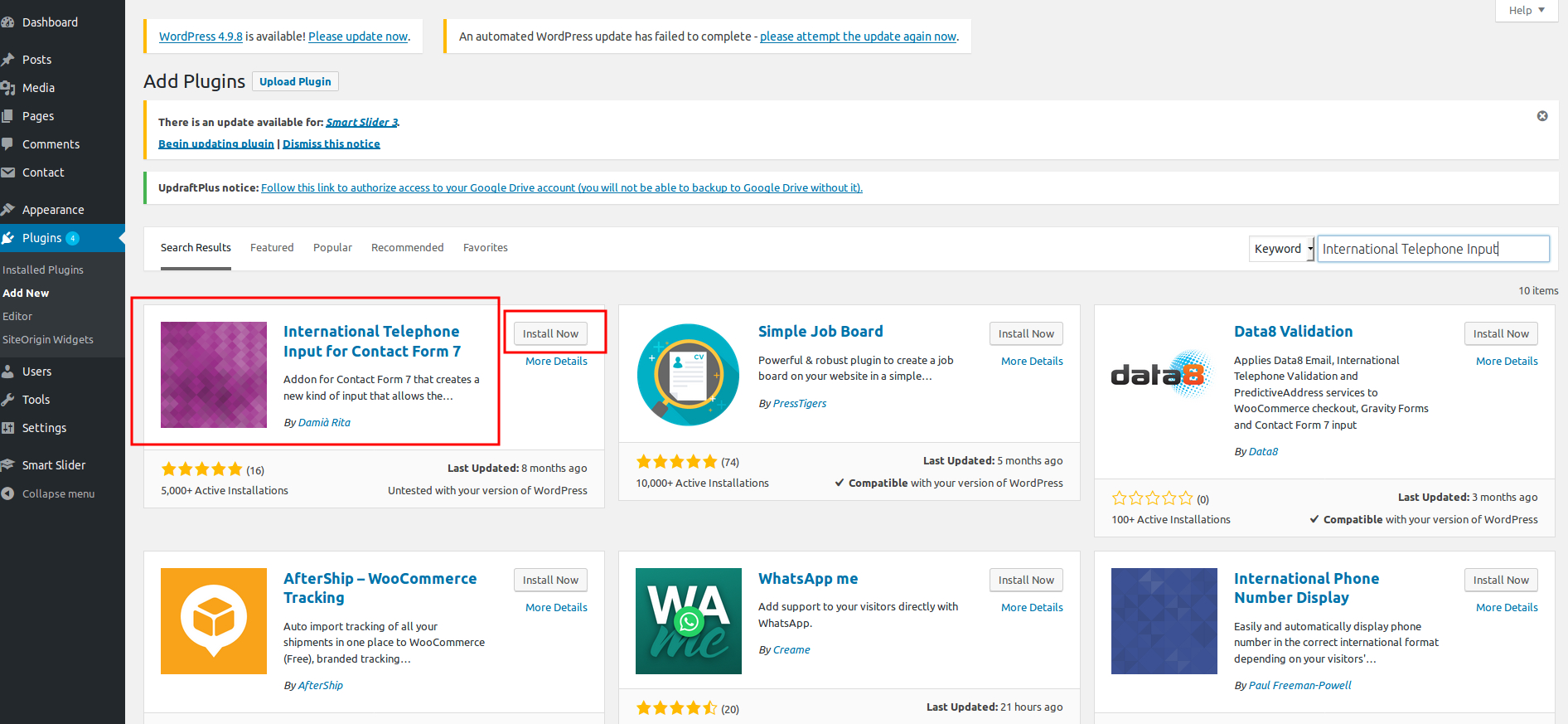Click the AfterShip orange box icon
The height and width of the screenshot is (724, 1568).
tap(214, 621)
